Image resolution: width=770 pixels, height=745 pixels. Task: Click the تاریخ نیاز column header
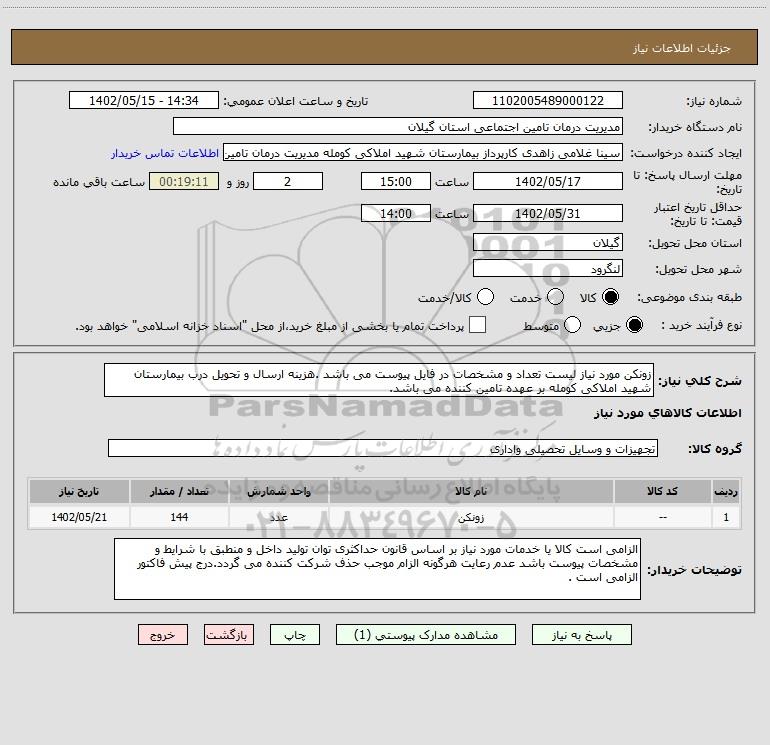point(79,491)
